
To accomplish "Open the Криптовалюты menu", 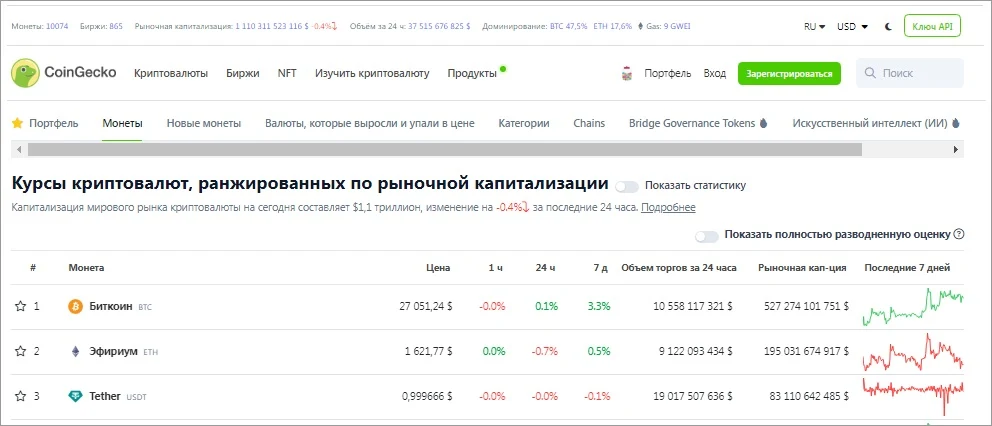I will pyautogui.click(x=171, y=73).
